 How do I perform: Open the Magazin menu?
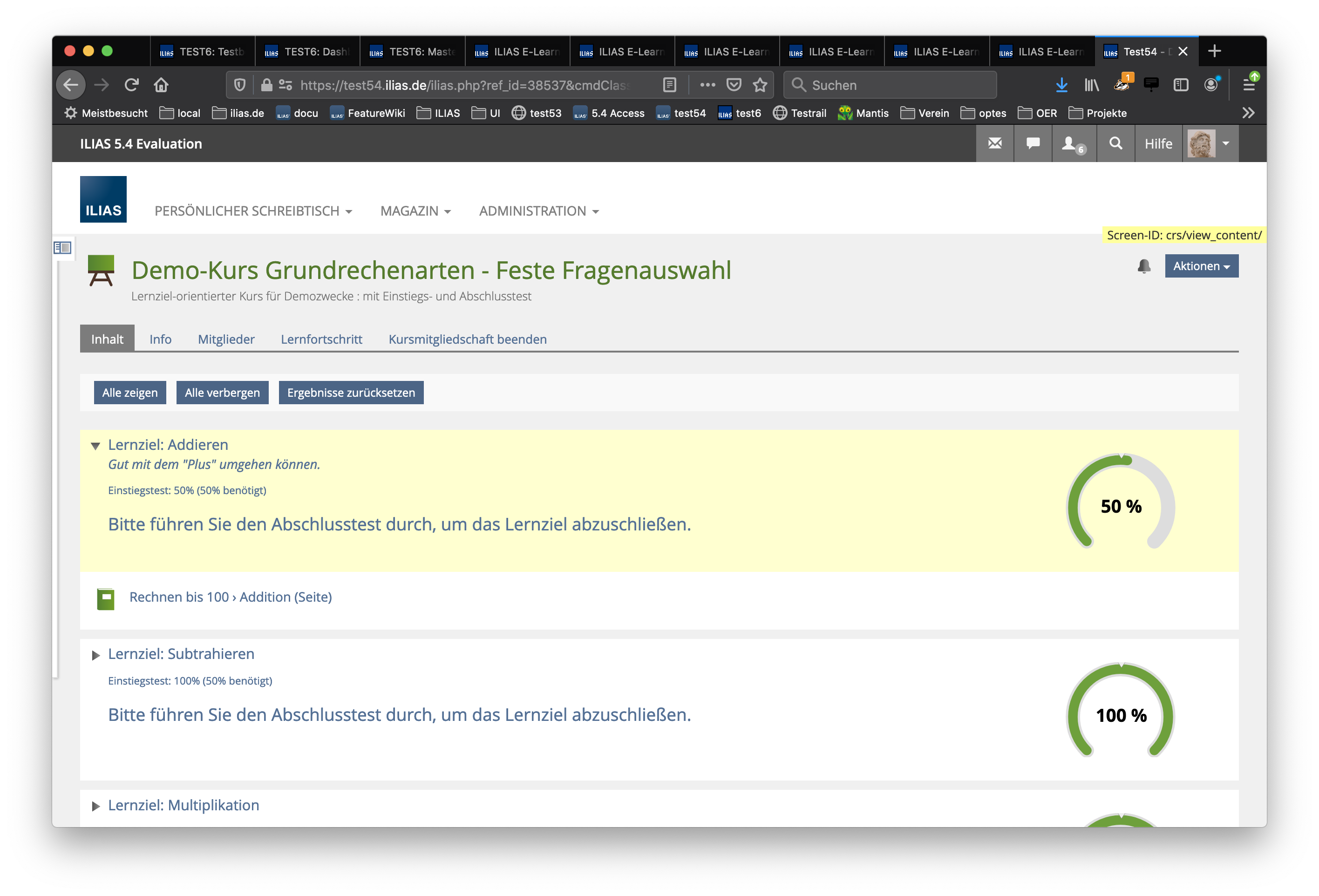click(x=415, y=211)
